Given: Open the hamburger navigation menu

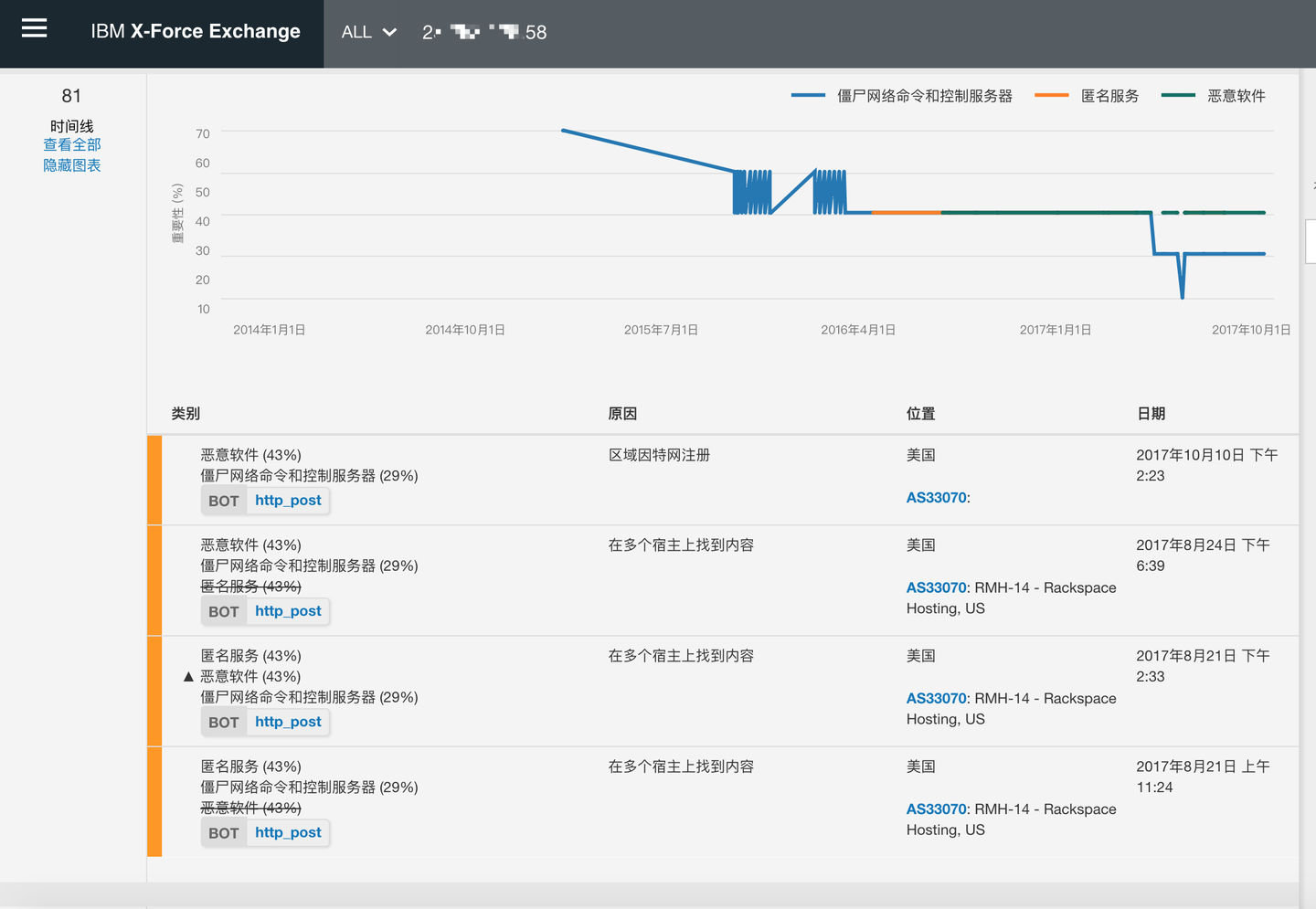Looking at the screenshot, I should tap(34, 29).
